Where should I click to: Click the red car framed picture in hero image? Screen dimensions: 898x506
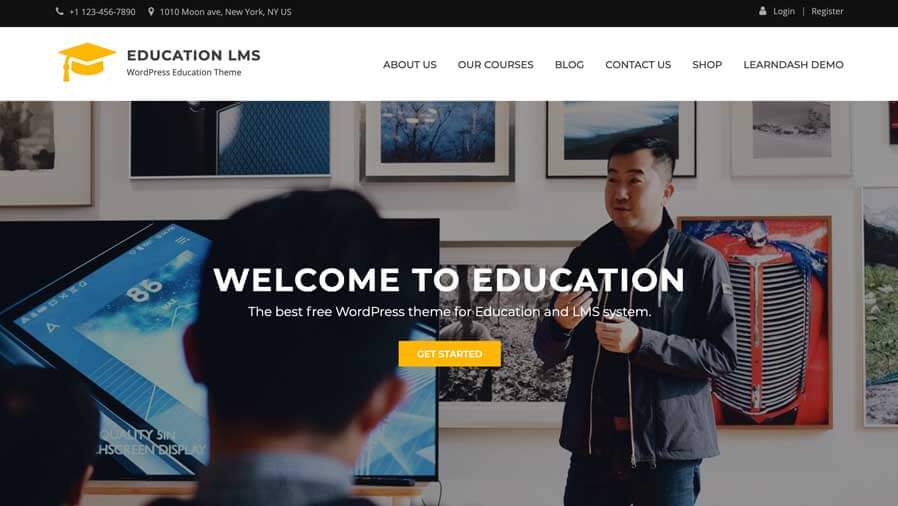[754, 322]
